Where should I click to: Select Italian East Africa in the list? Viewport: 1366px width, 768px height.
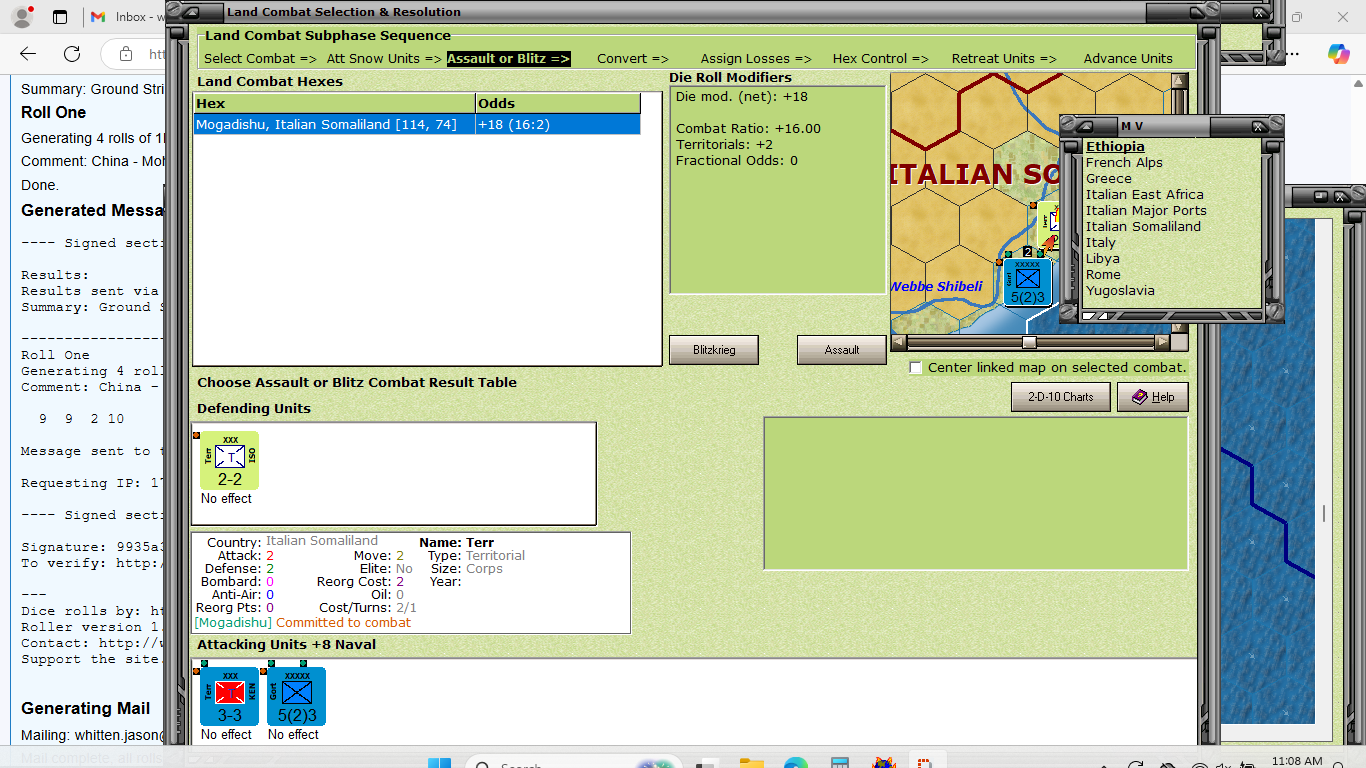1145,195
